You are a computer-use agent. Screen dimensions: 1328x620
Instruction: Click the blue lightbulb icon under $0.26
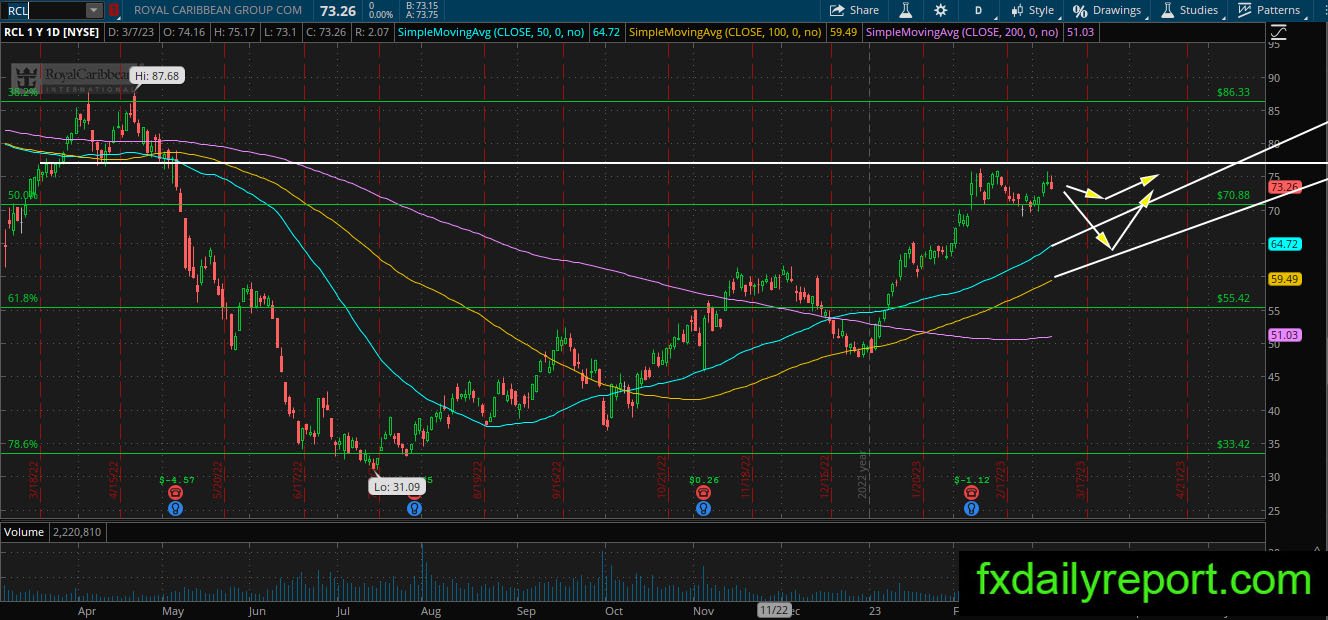pyautogui.click(x=705, y=508)
